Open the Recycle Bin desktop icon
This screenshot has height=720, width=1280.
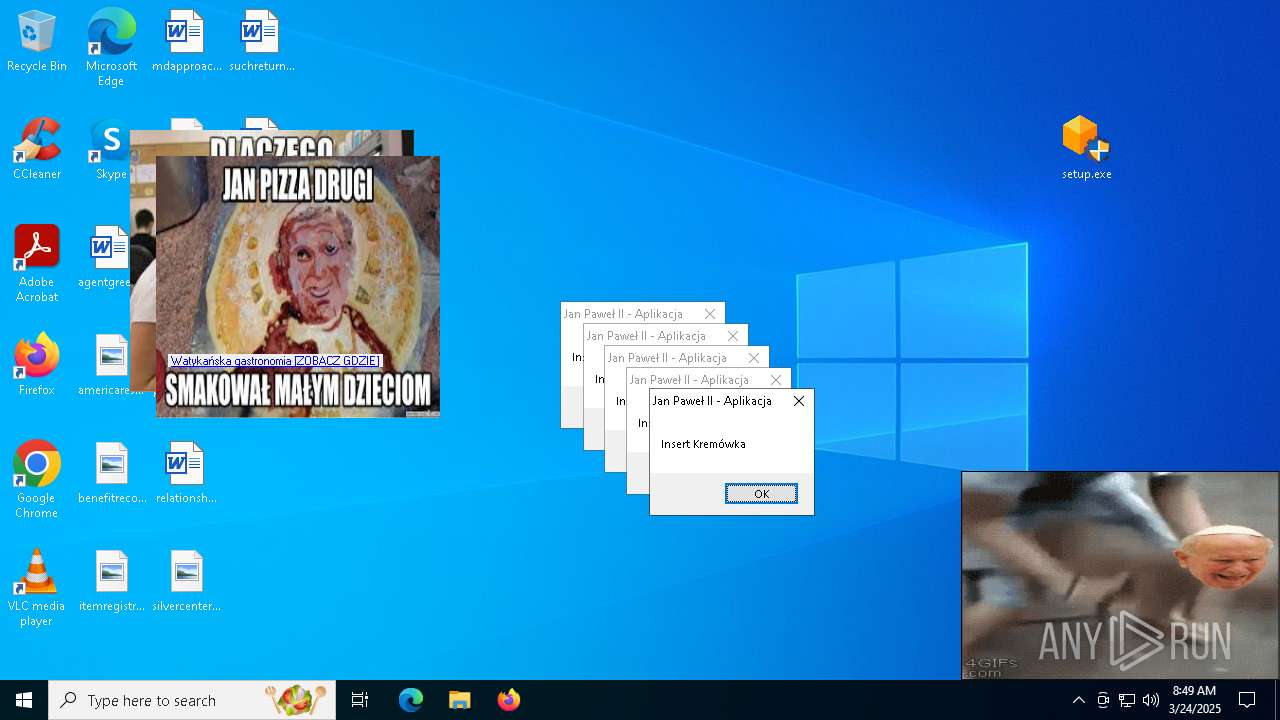coord(37,42)
